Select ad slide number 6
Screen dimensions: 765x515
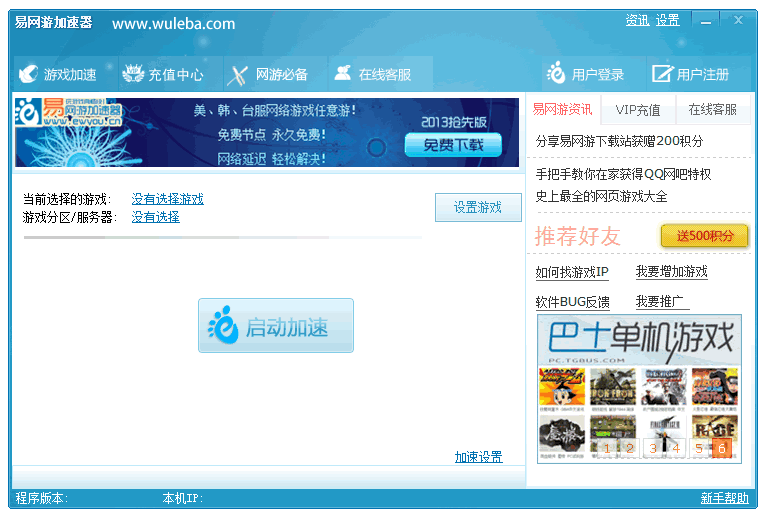722,448
